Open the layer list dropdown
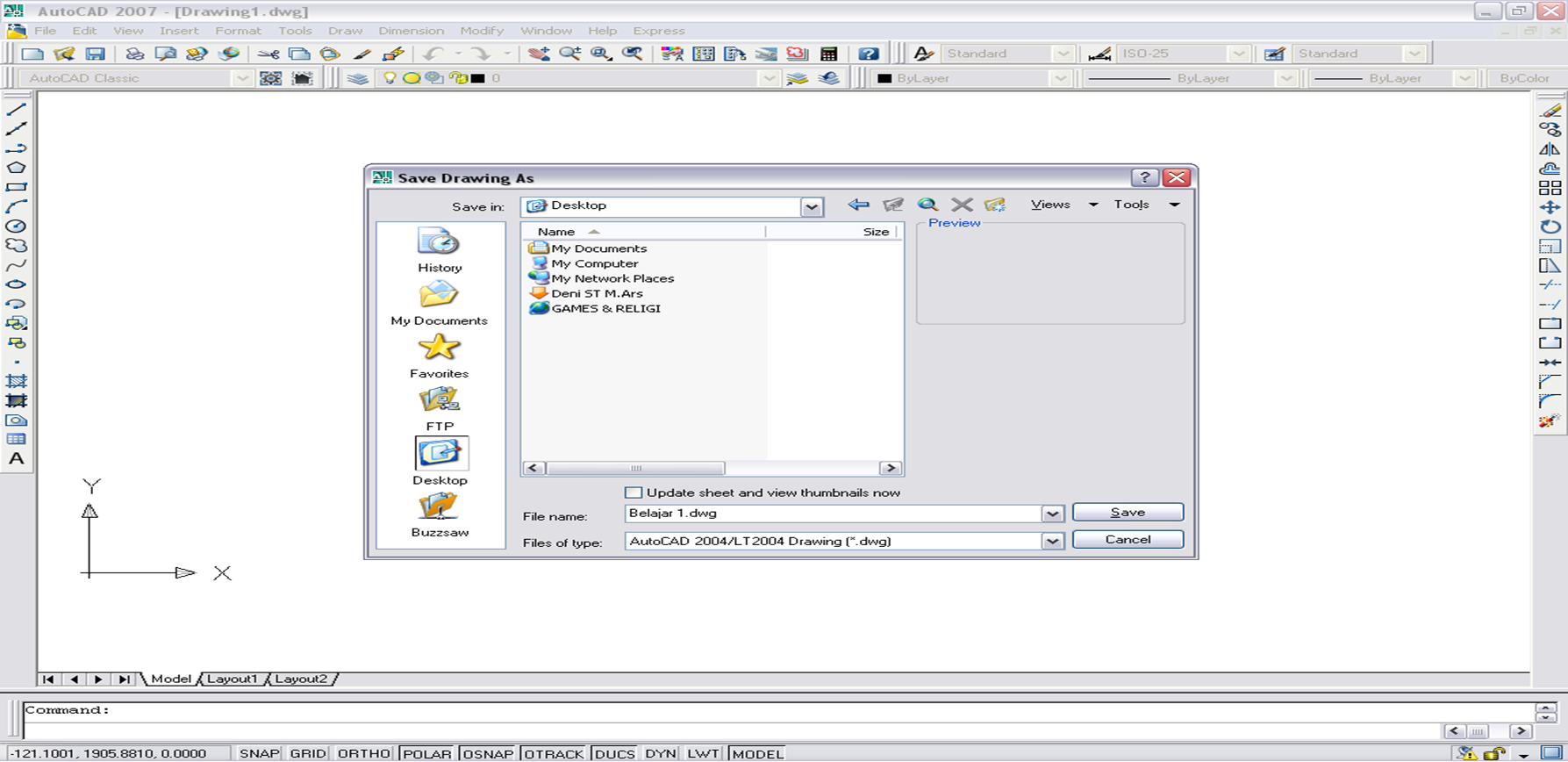The image size is (1568, 762). point(769,78)
